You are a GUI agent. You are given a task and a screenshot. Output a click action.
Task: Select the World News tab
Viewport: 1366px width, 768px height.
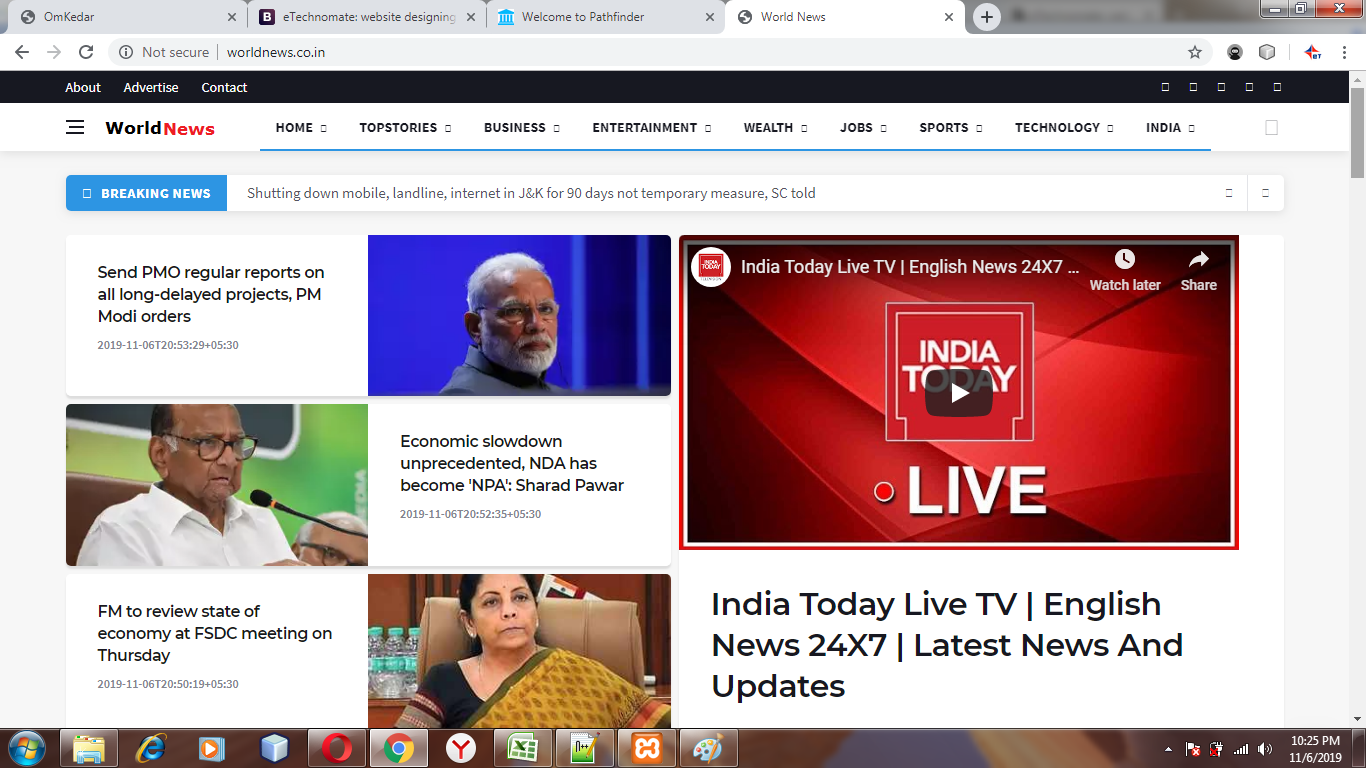845,17
